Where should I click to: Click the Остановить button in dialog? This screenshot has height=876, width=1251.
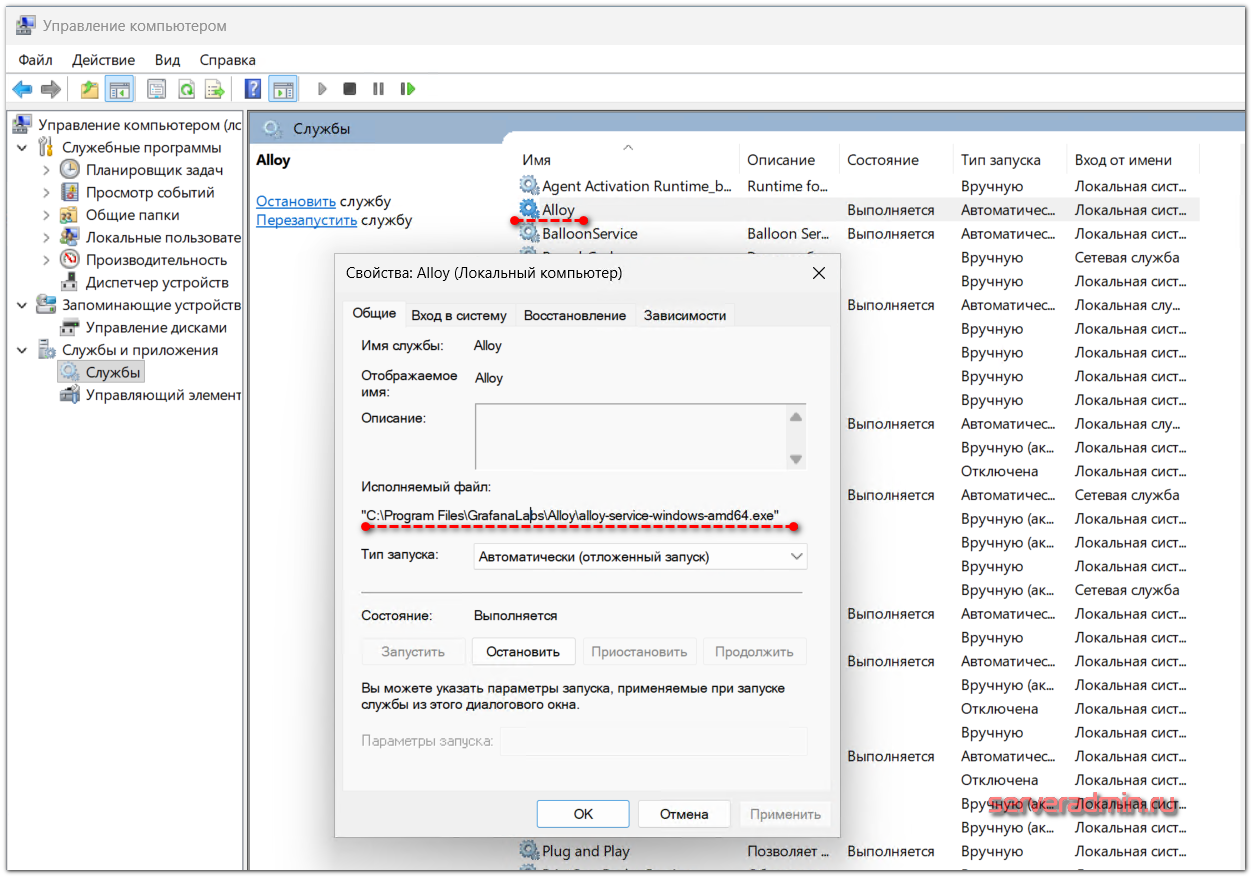coord(522,652)
